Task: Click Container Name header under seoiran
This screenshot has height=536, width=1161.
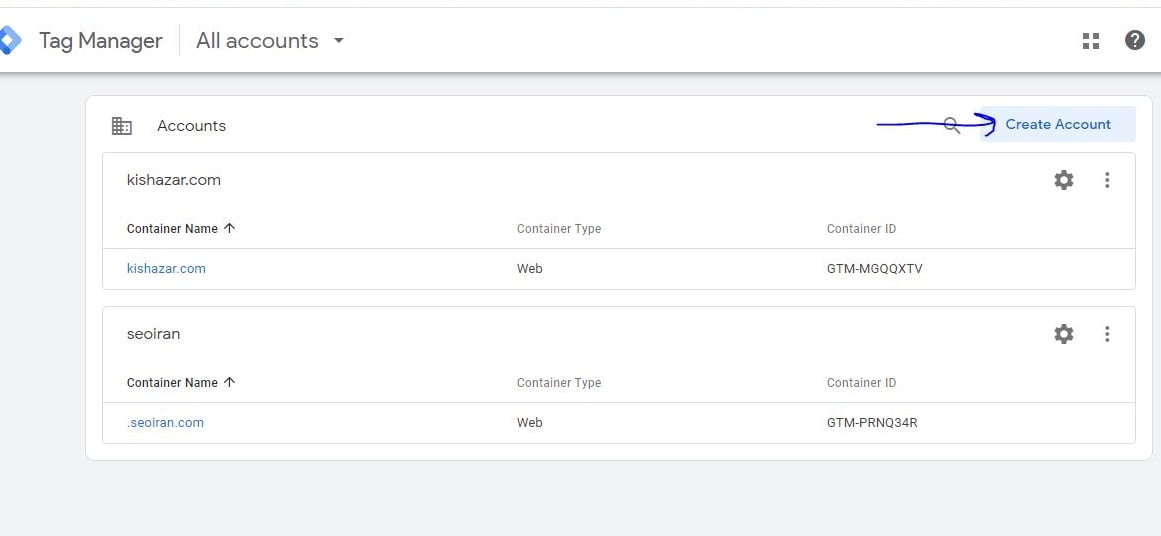Action: pos(173,383)
